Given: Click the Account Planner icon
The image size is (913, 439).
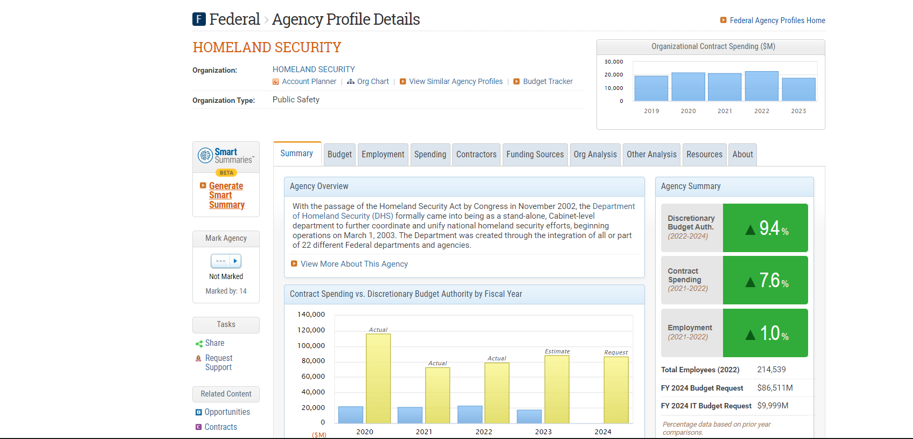Looking at the screenshot, I should point(275,82).
